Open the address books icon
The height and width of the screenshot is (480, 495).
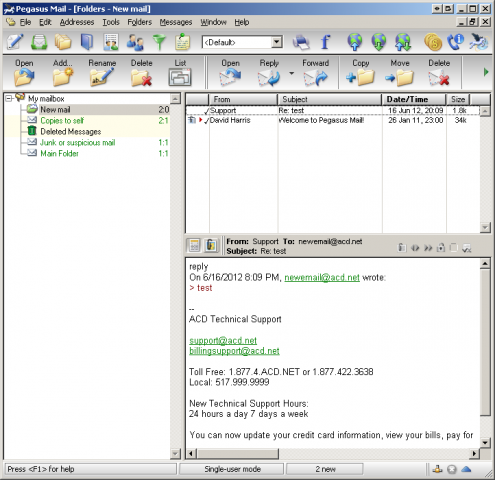tap(87, 42)
